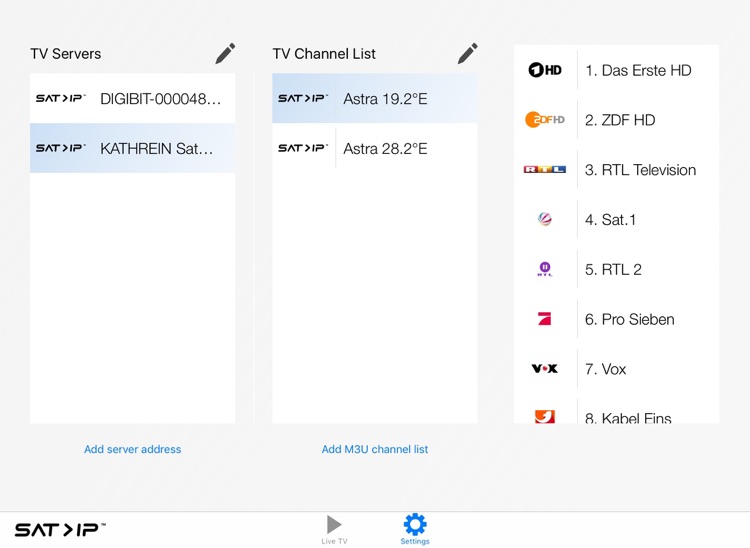Tap the Sat.1 ball logo
Image resolution: width=750 pixels, height=548 pixels.
tap(545, 219)
